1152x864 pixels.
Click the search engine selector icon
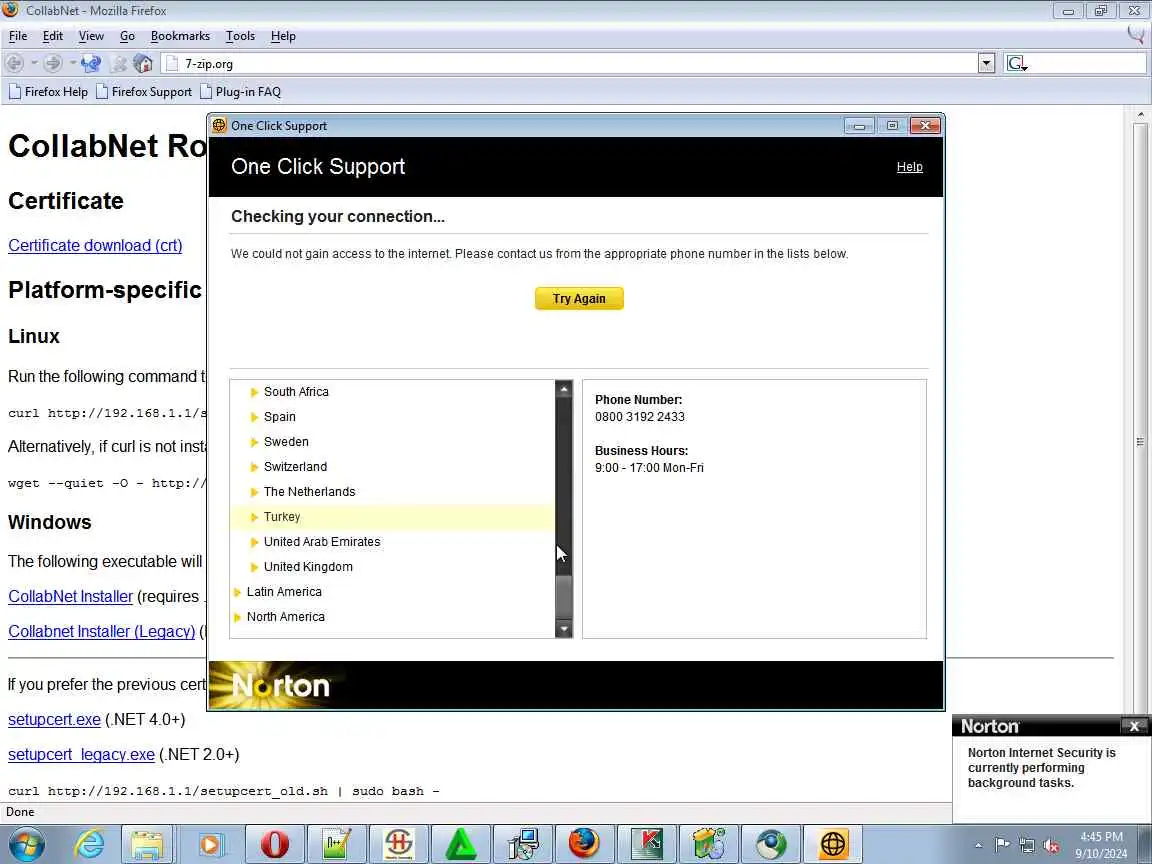(1017, 64)
